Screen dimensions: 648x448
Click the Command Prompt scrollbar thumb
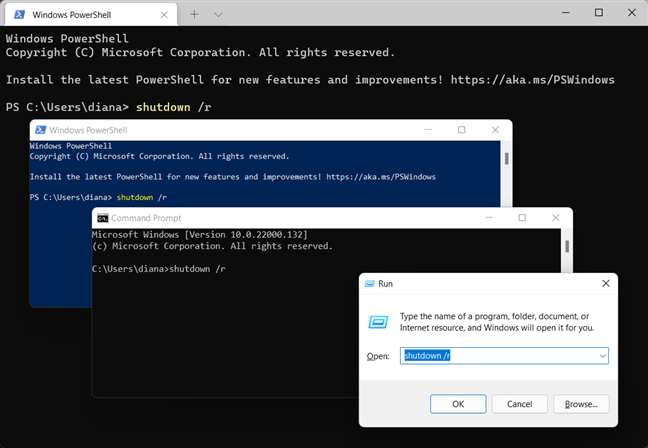pos(567,246)
